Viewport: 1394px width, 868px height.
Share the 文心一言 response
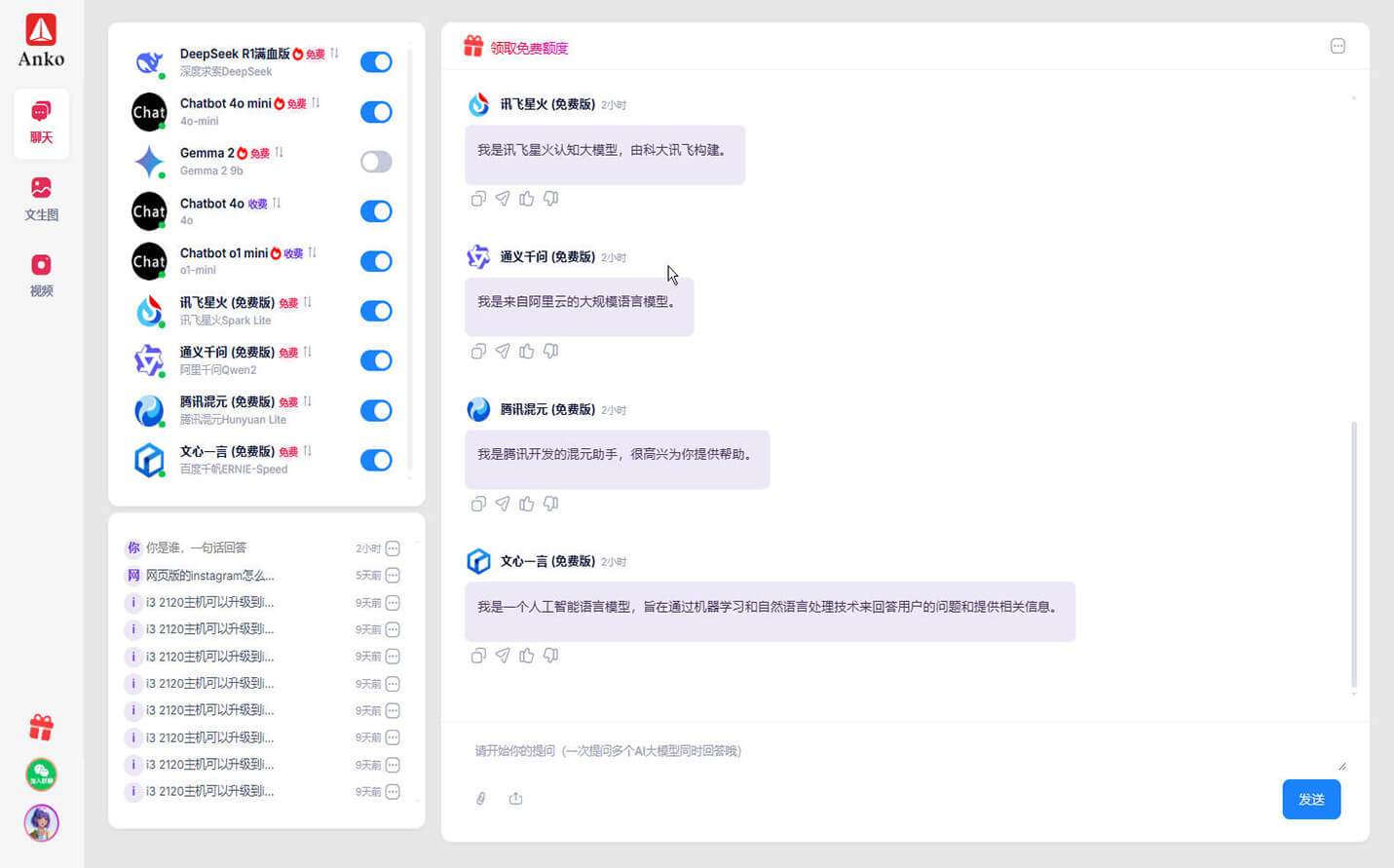503,656
